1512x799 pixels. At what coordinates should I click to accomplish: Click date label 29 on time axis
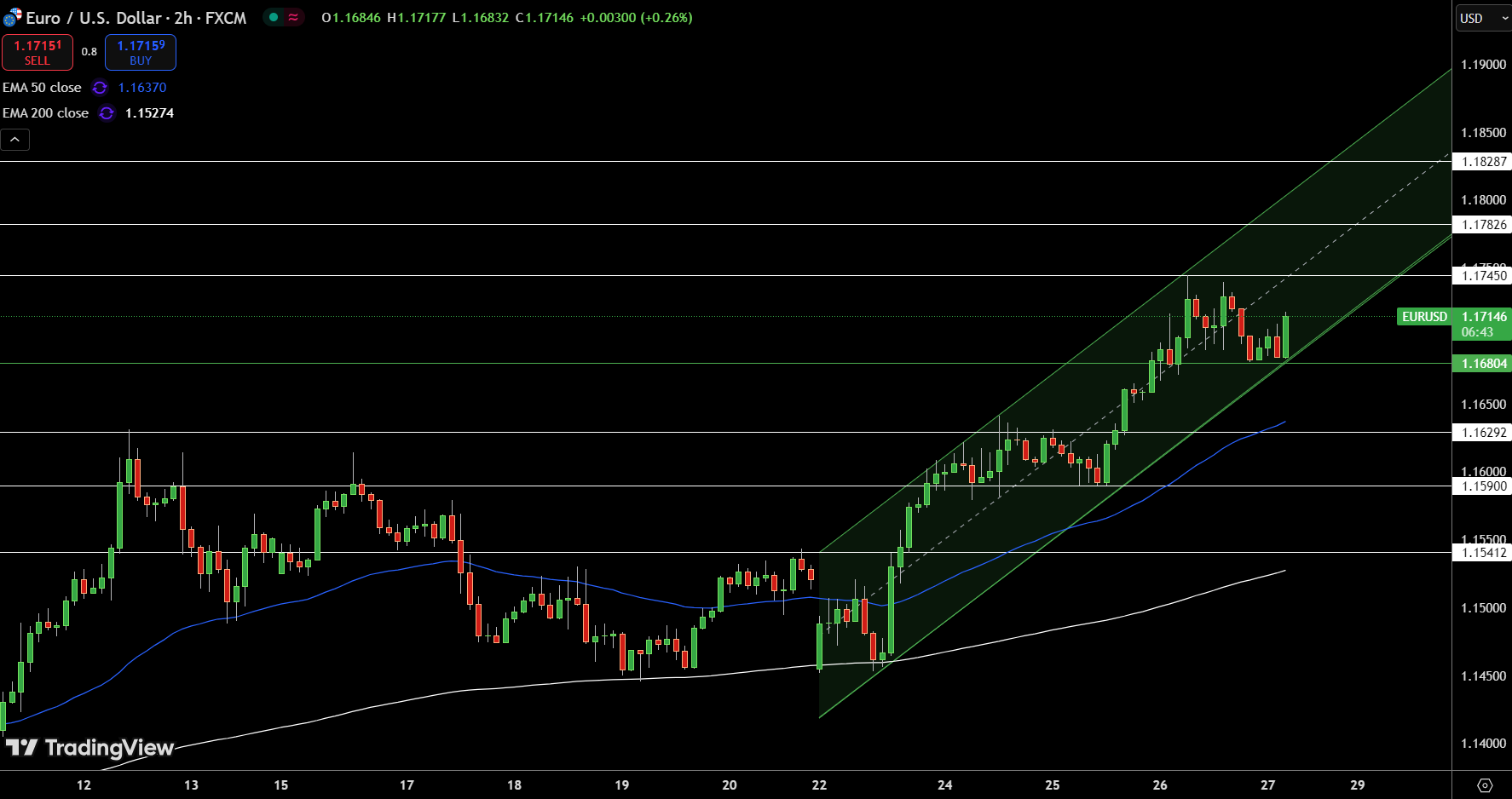click(1358, 785)
